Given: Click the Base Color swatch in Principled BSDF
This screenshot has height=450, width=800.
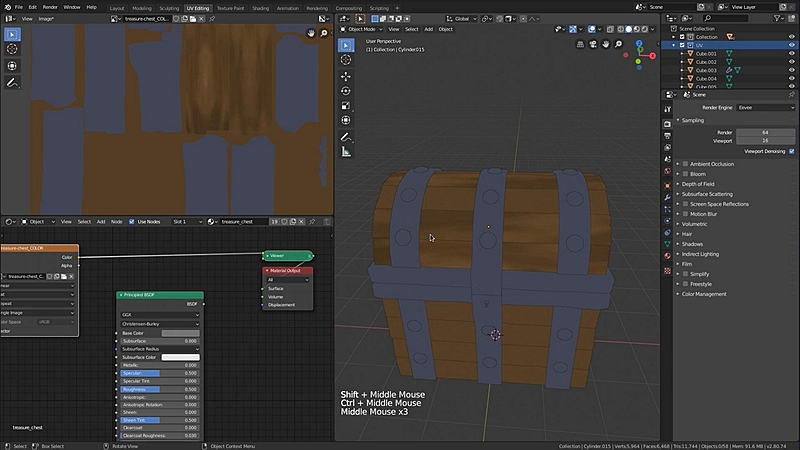Looking at the screenshot, I should point(180,333).
